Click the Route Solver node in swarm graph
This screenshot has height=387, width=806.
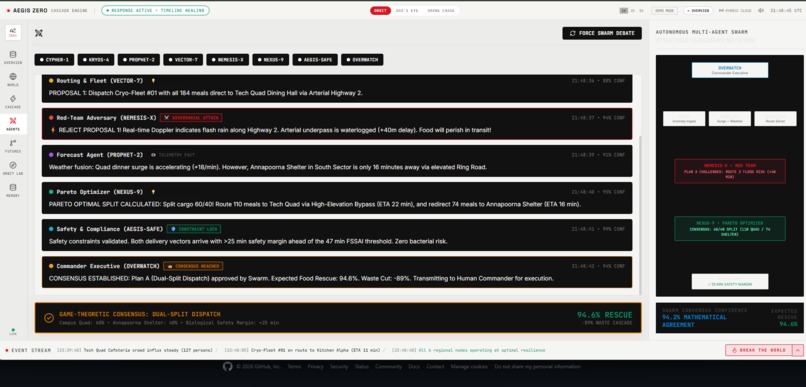tap(775, 119)
